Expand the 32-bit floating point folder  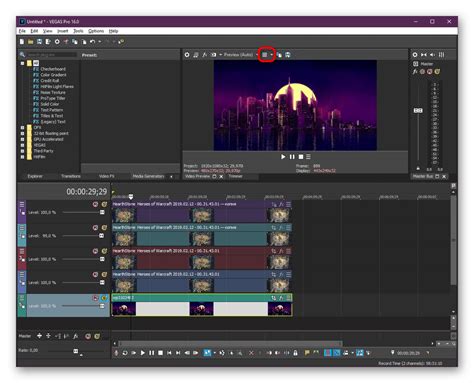pos(23,133)
